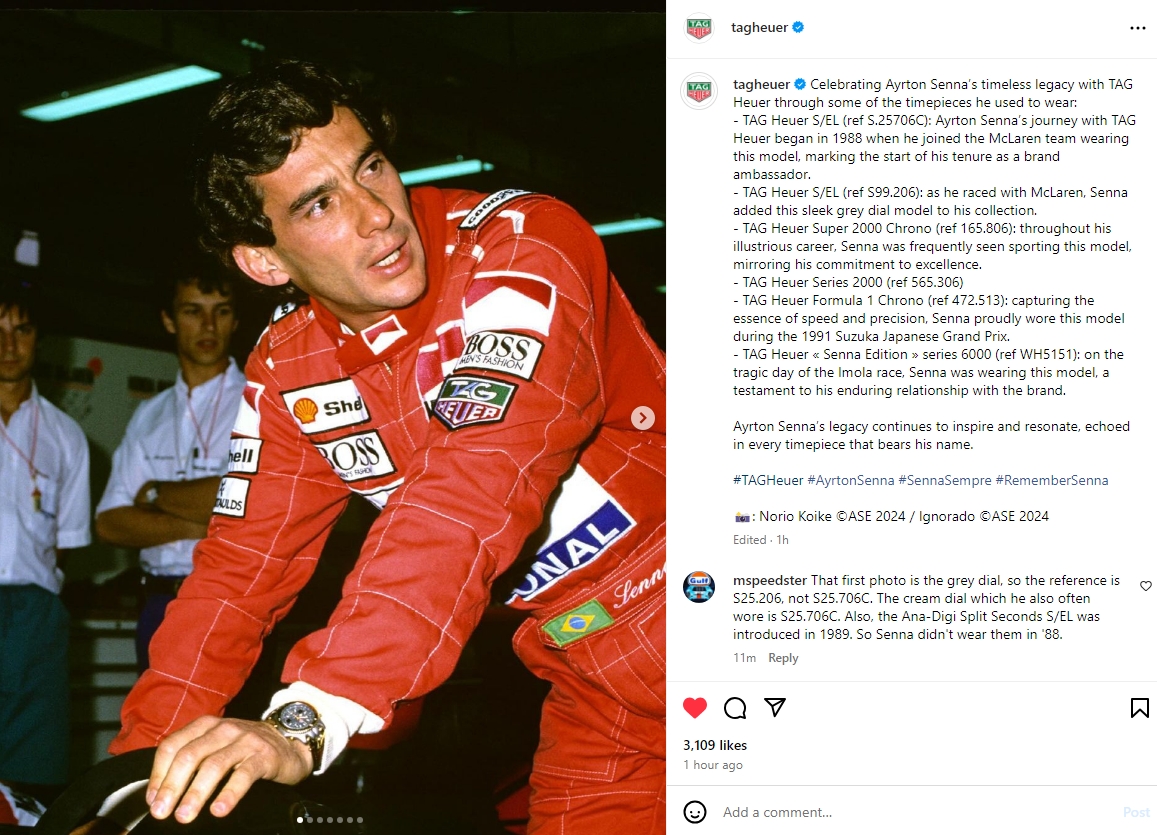Open the three-dot more options menu

(1138, 28)
